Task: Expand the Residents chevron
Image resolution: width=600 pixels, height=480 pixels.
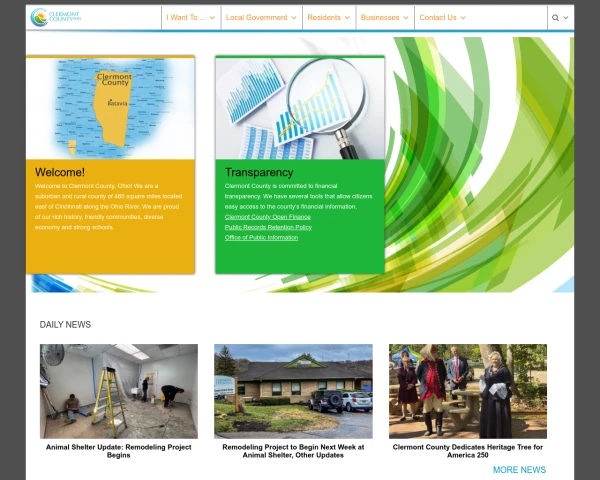Action: pyautogui.click(x=347, y=18)
